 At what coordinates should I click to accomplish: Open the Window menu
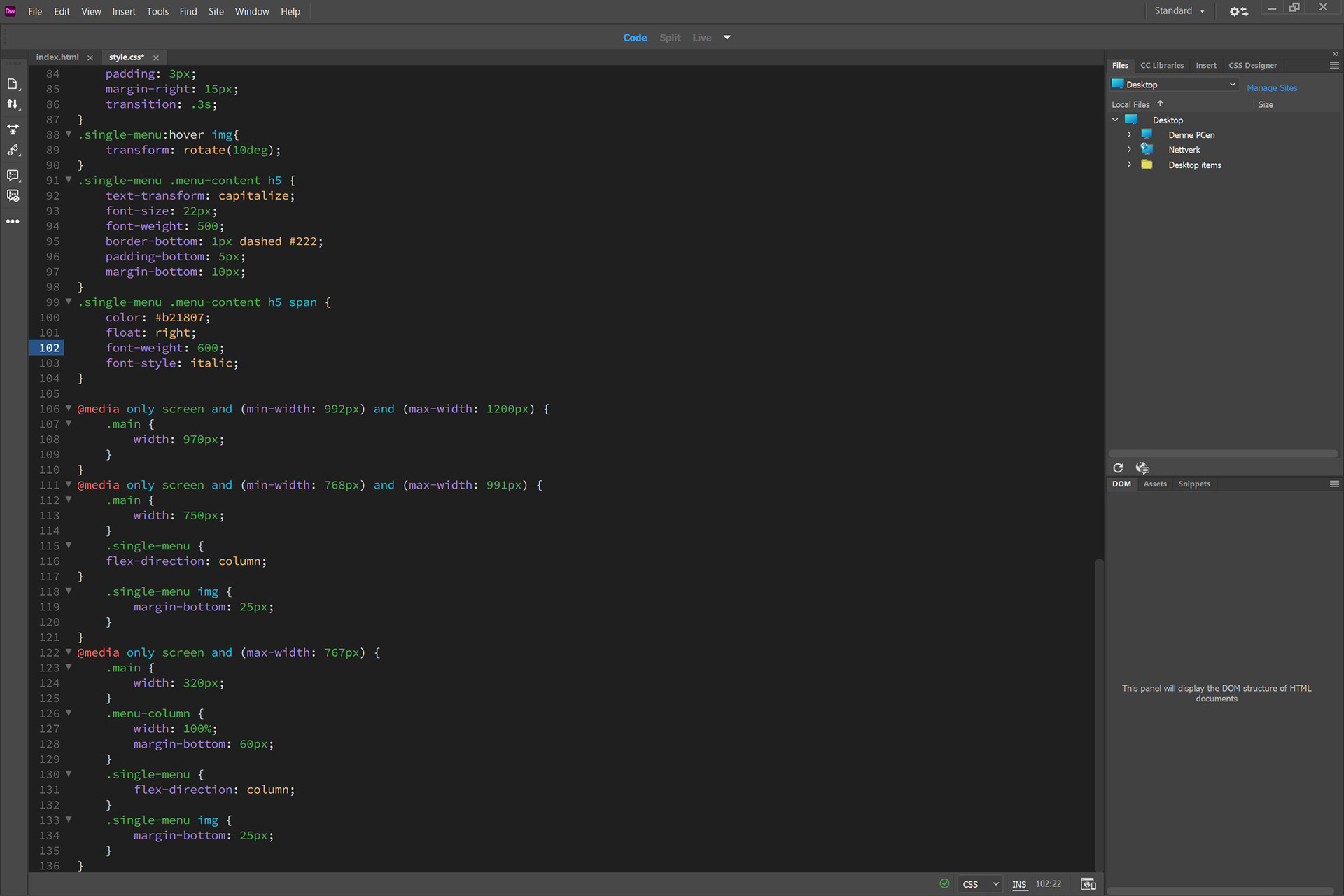tap(252, 11)
